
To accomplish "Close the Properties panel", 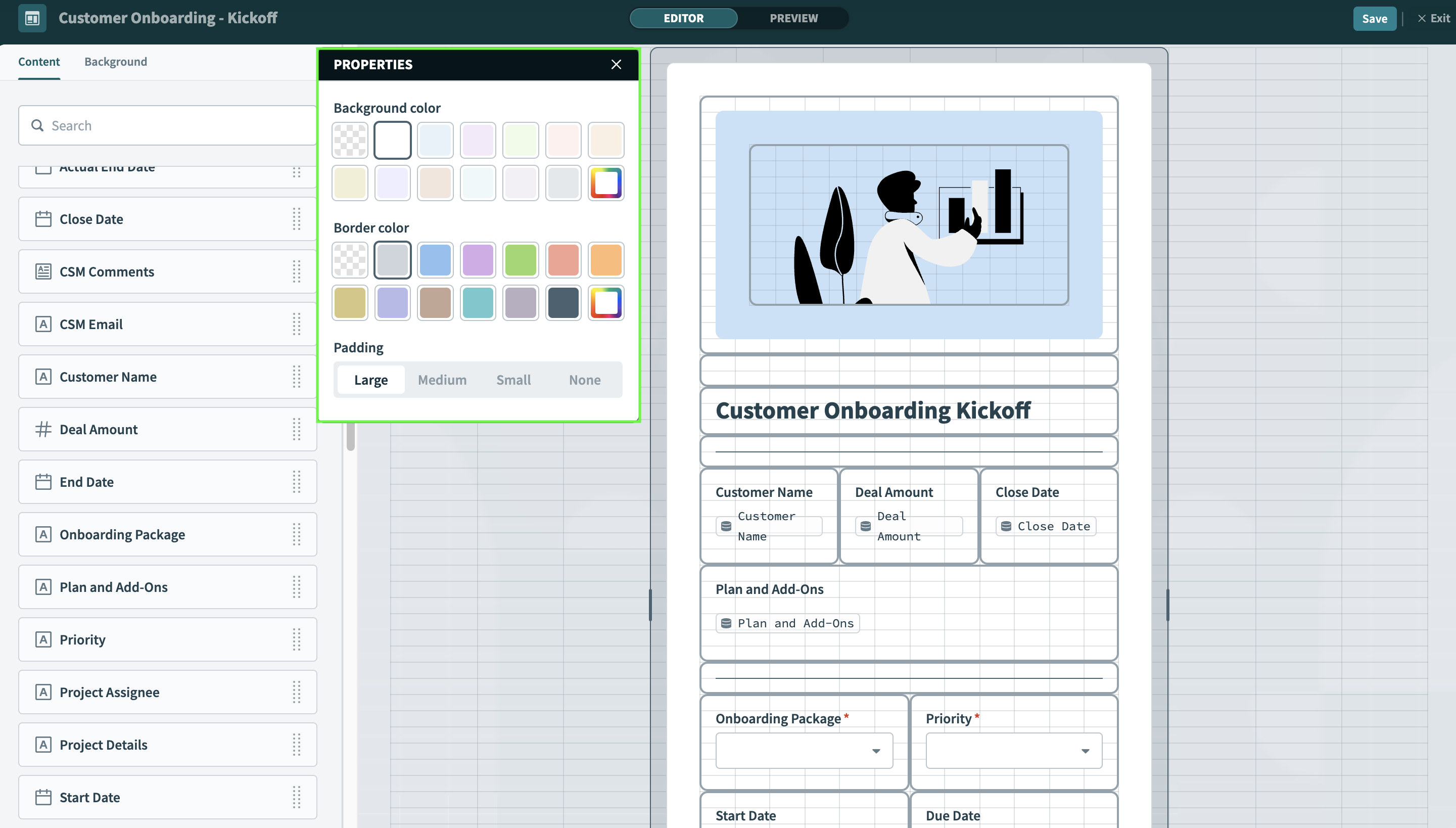I will coord(616,64).
